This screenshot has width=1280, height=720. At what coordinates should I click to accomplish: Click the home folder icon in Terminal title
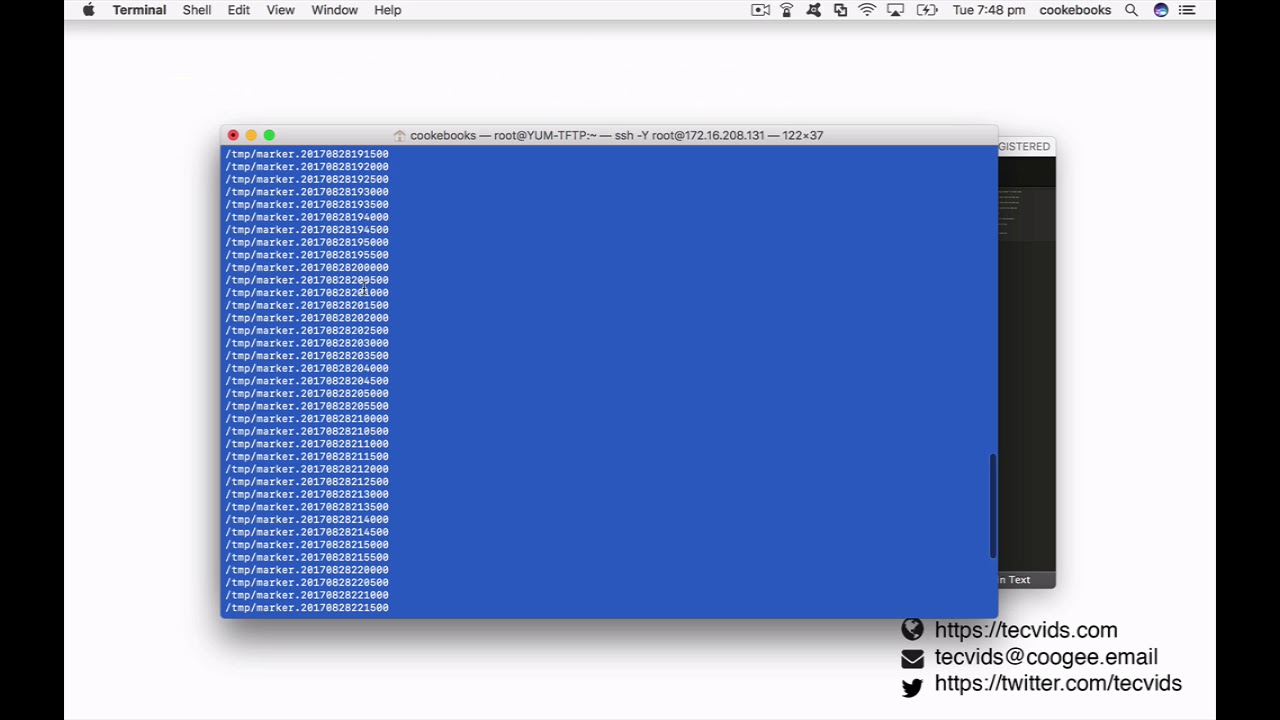(x=399, y=135)
